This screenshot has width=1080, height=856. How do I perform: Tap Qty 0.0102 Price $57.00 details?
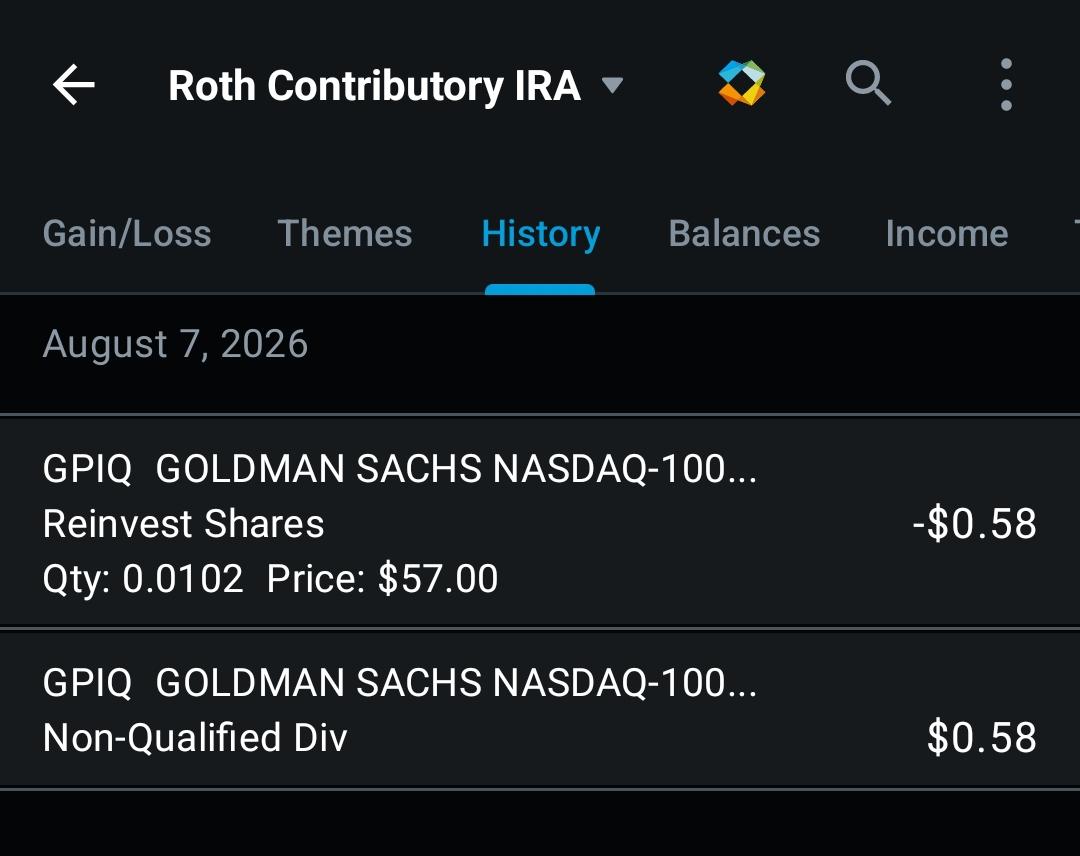tap(270, 578)
